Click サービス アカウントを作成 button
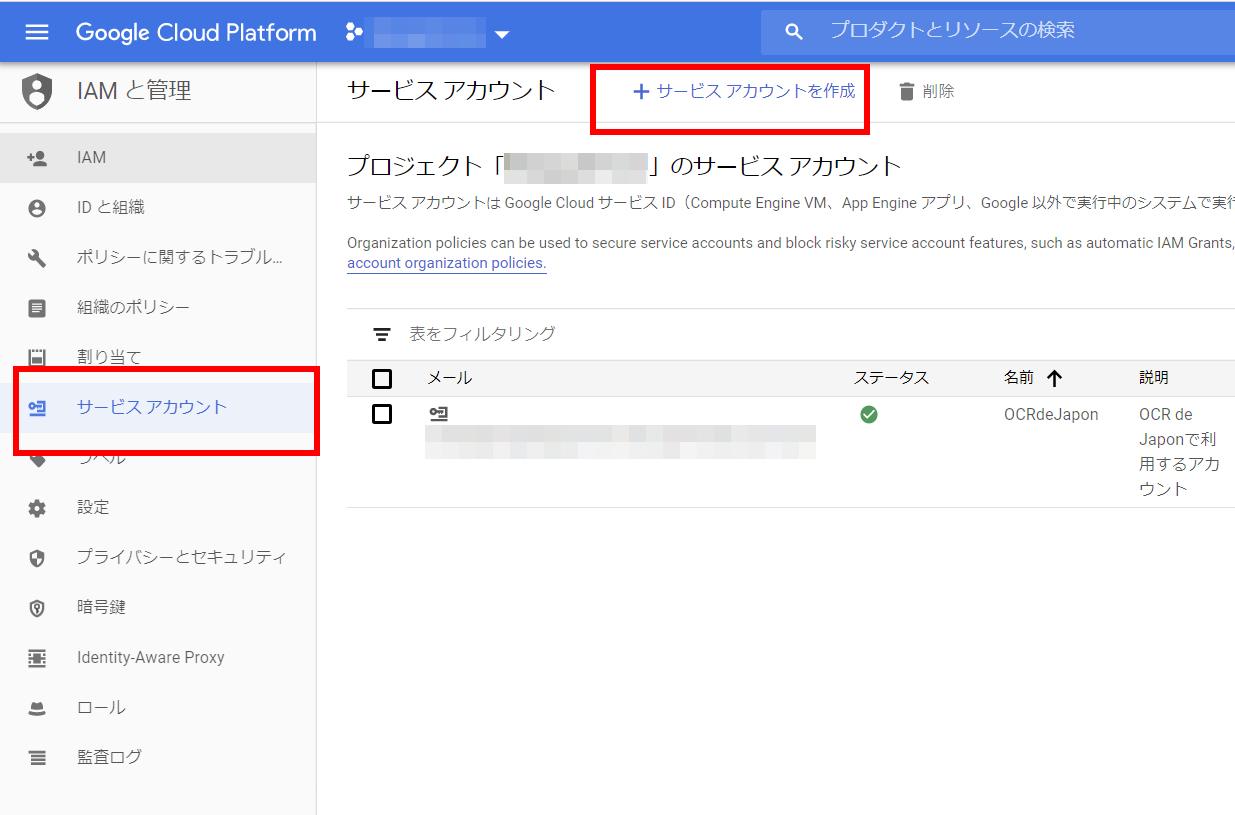 click(x=745, y=91)
